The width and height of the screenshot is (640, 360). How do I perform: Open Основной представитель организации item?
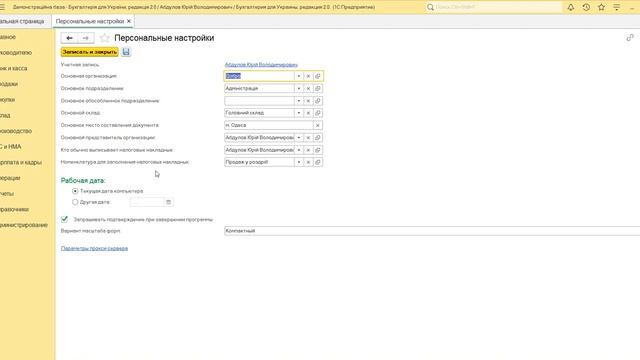(318, 138)
